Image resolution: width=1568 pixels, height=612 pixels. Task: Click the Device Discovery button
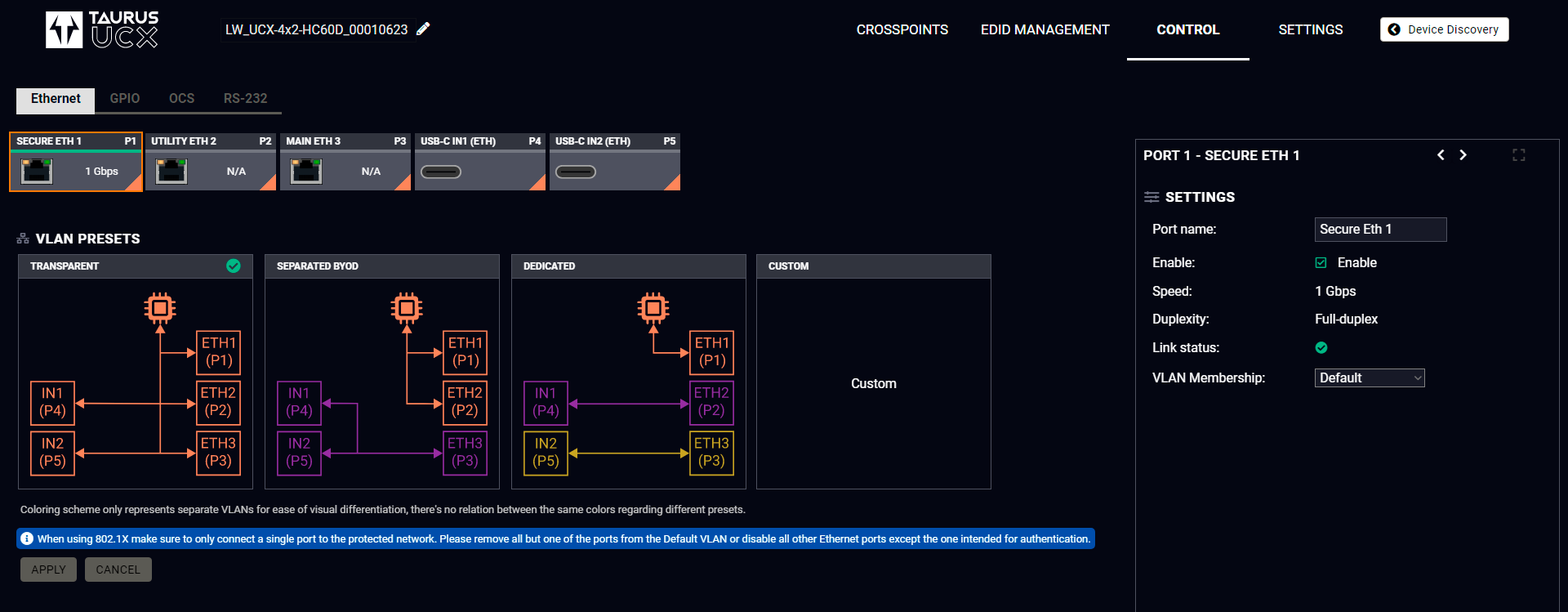1445,29
